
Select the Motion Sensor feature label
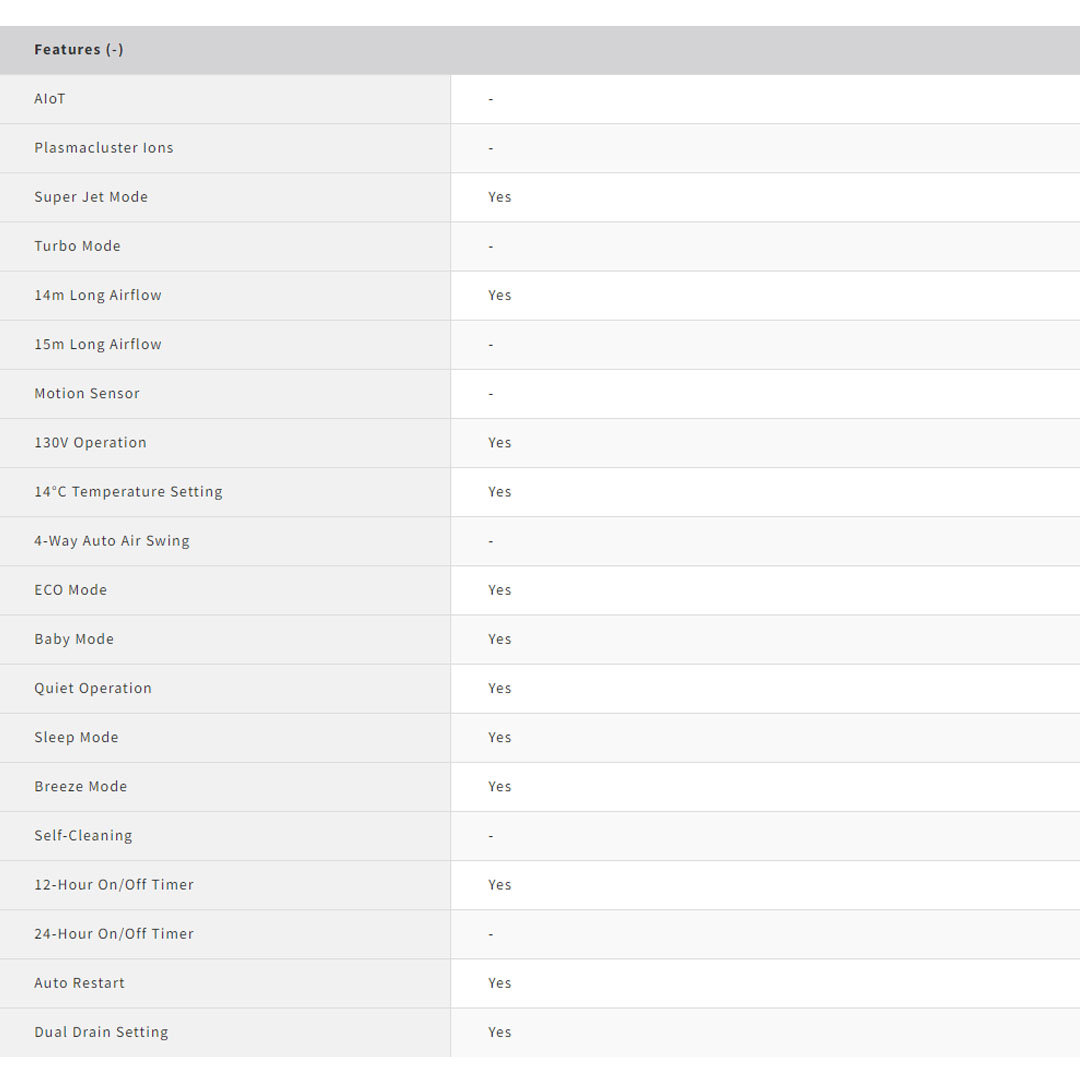click(87, 393)
